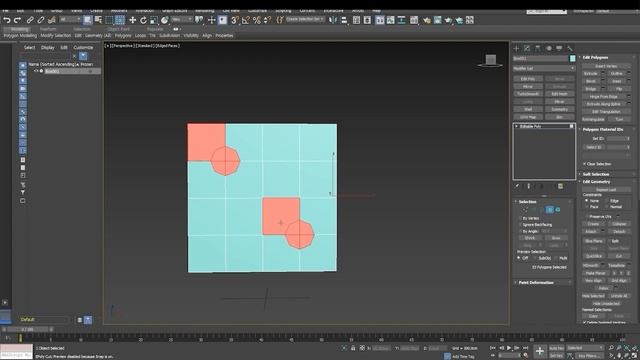The image size is (640, 360).
Task: Collapse the Edit Geometry rollout
Action: click(x=596, y=182)
